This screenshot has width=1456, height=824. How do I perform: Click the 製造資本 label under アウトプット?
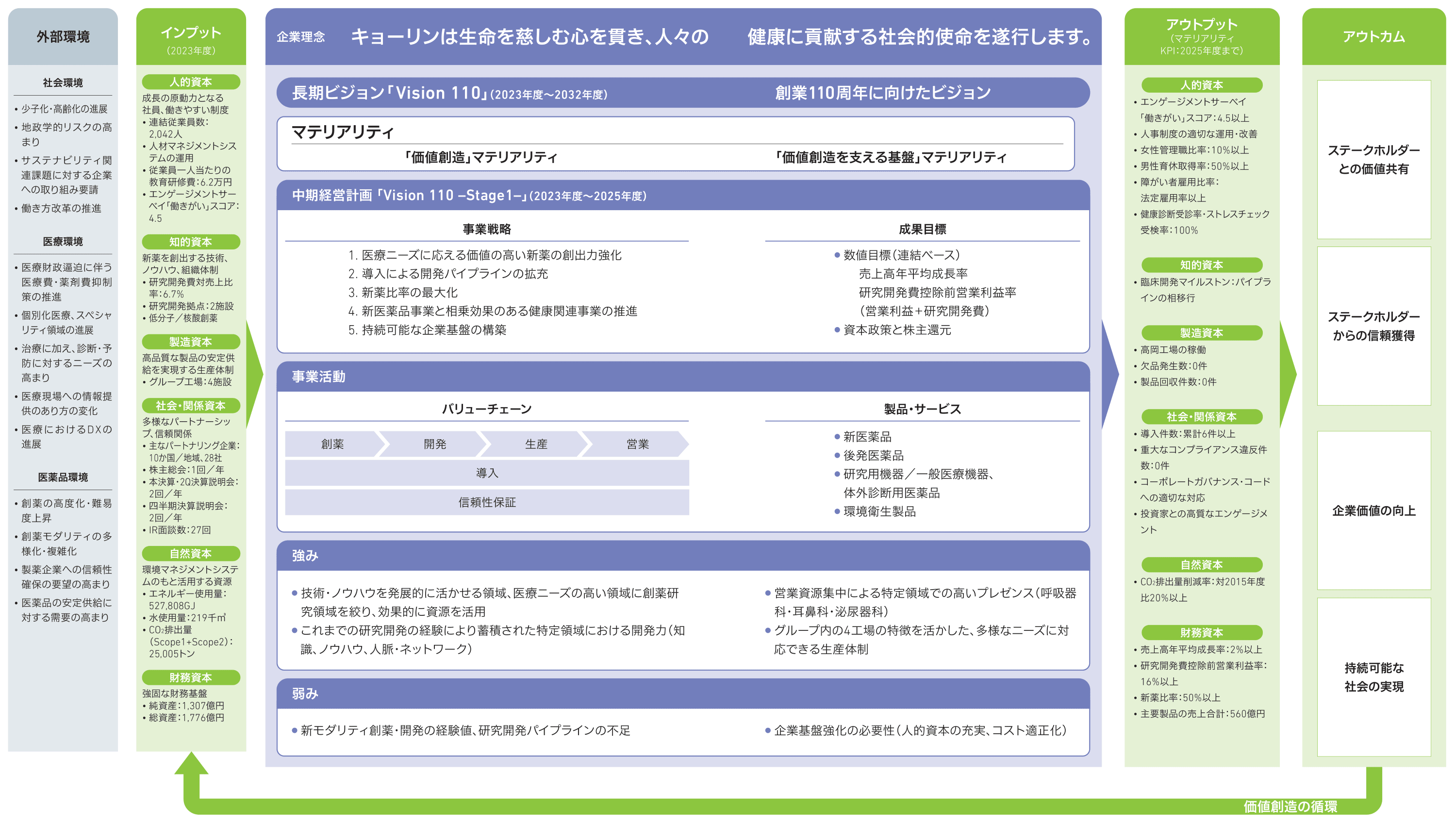1201,333
